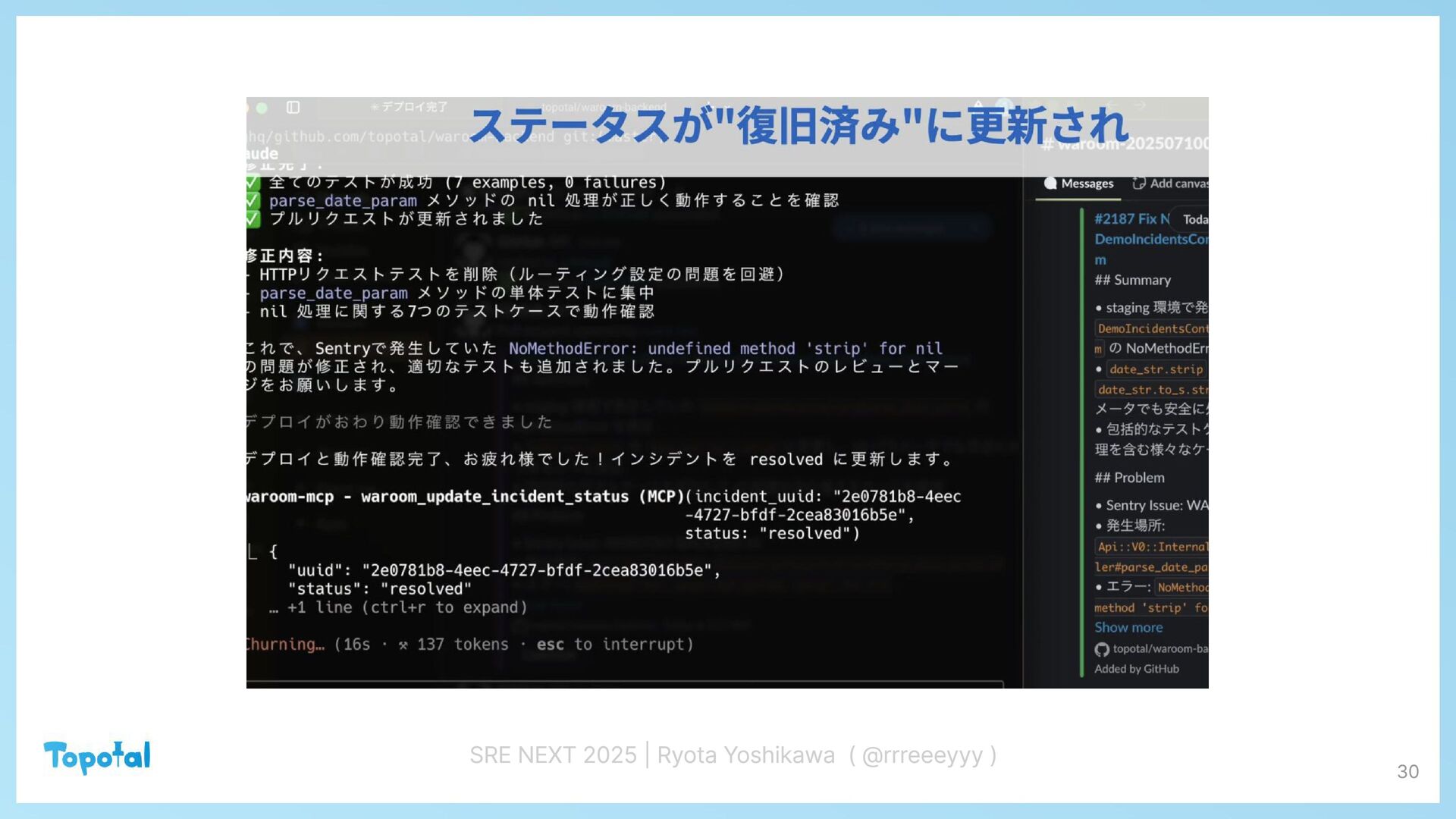Click the 'parse_date_param' text in the checklist line
1456x819 pixels.
pos(343,201)
